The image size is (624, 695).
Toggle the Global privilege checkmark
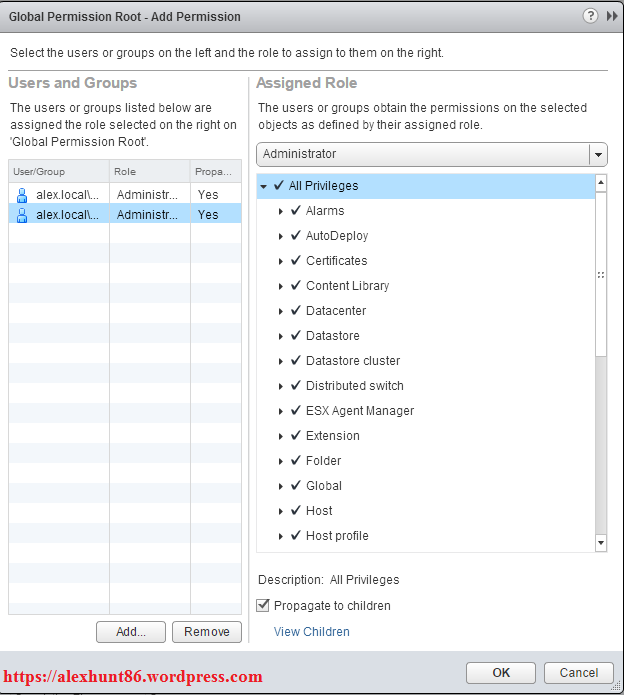[296, 486]
